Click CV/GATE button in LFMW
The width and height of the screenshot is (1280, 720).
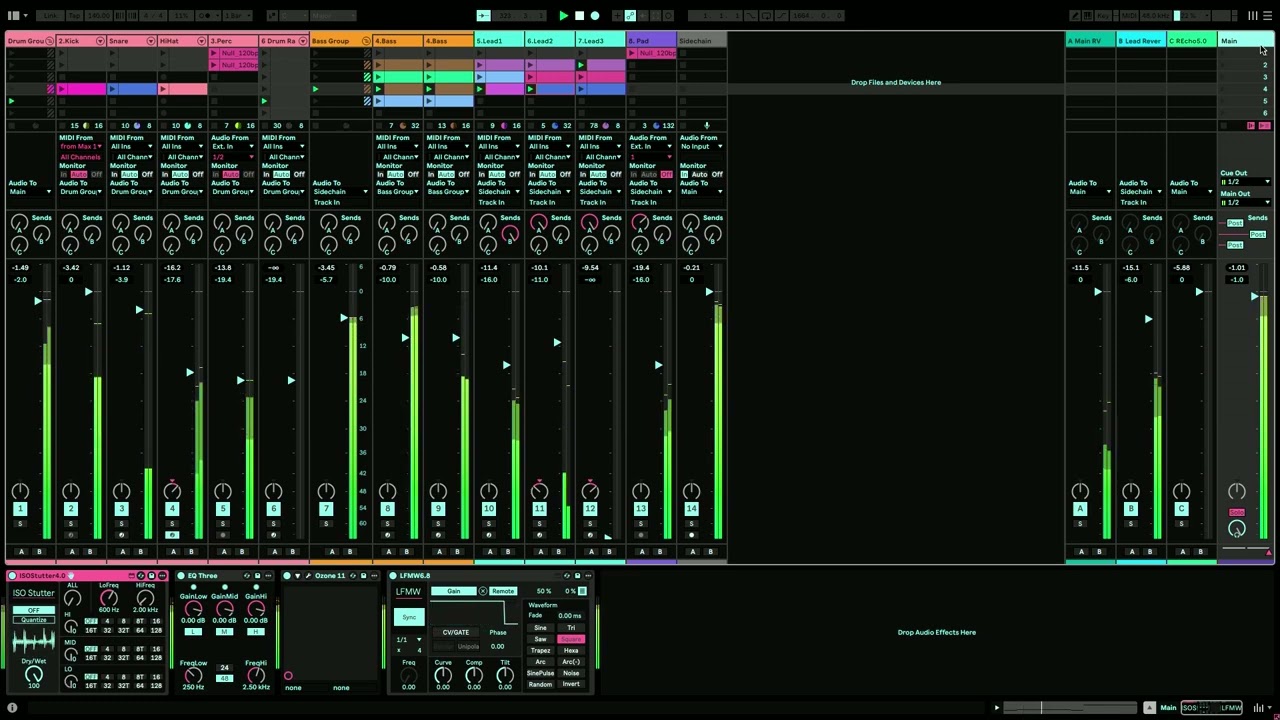455,632
